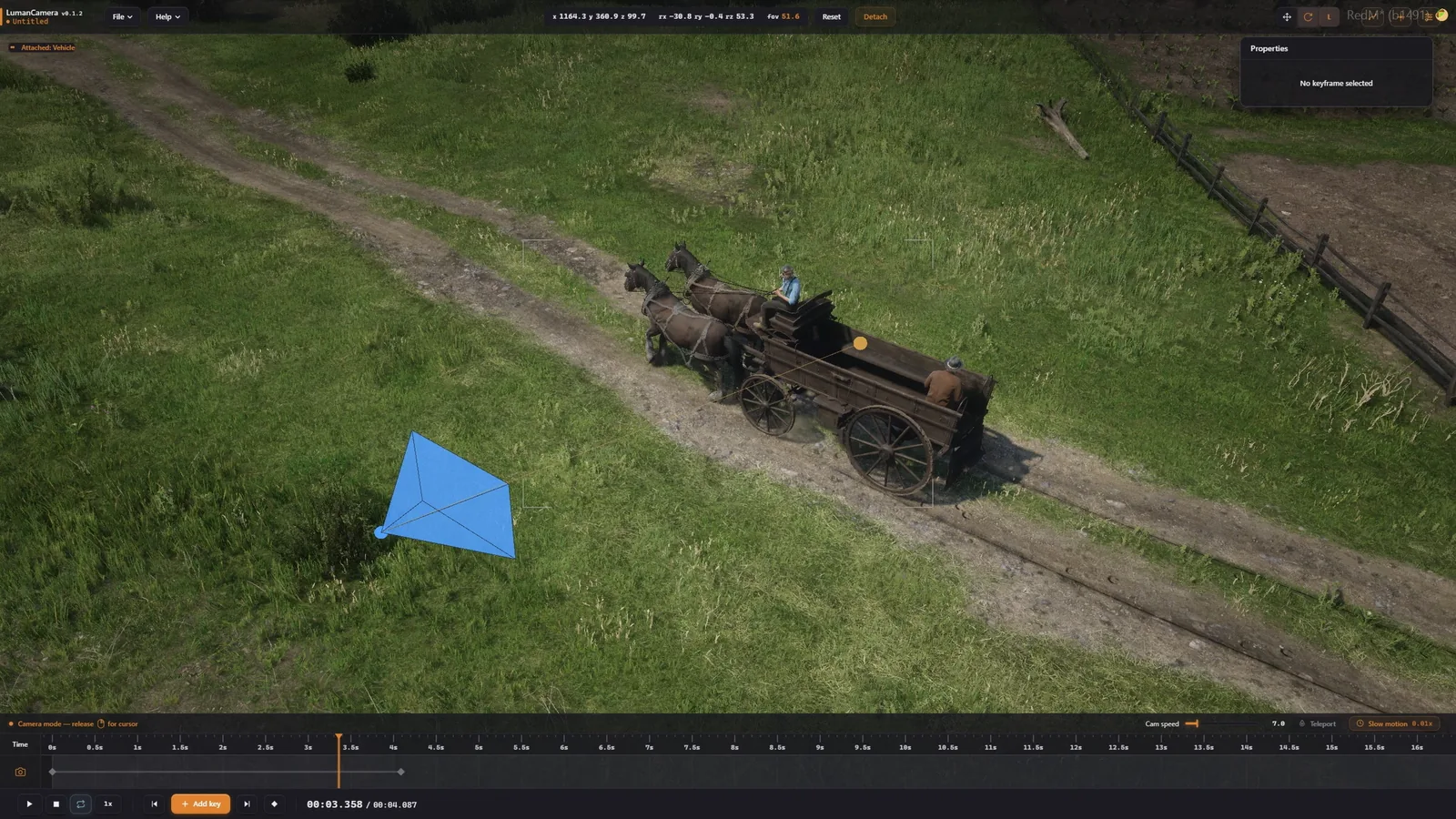Click the orange target point on wagon
The image size is (1456, 819).
click(860, 343)
